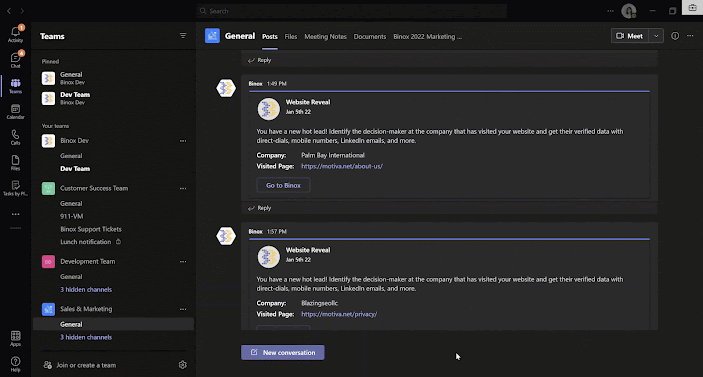Open channel info icon next to Meet

(x=675, y=36)
